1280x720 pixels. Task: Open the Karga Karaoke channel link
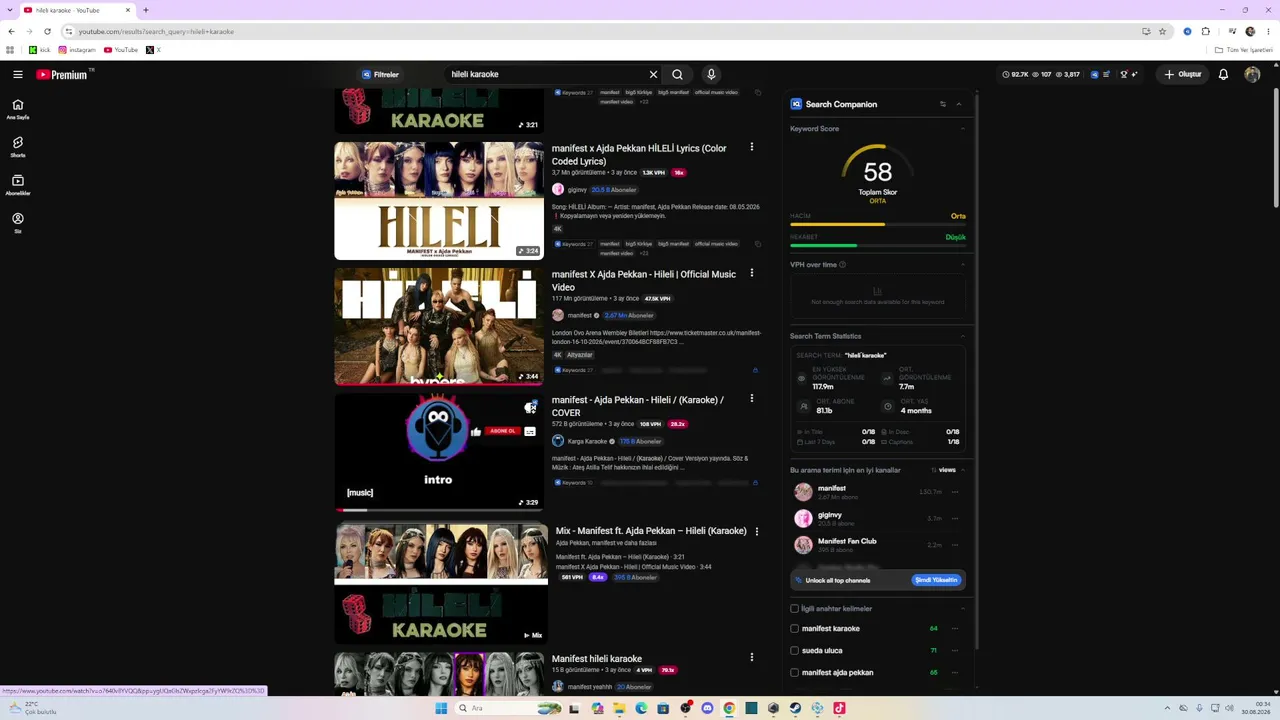click(587, 441)
